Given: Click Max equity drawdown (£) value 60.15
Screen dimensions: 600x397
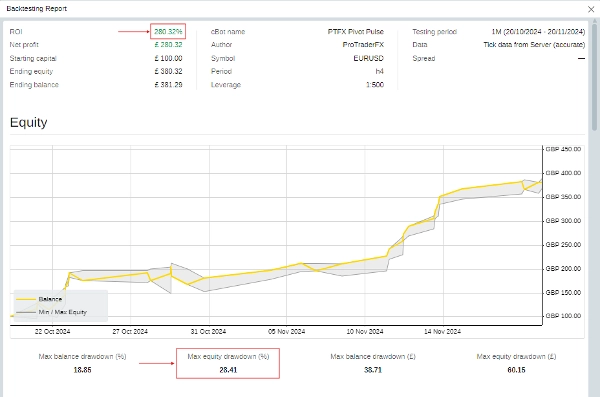Looking at the screenshot, I should (516, 370).
